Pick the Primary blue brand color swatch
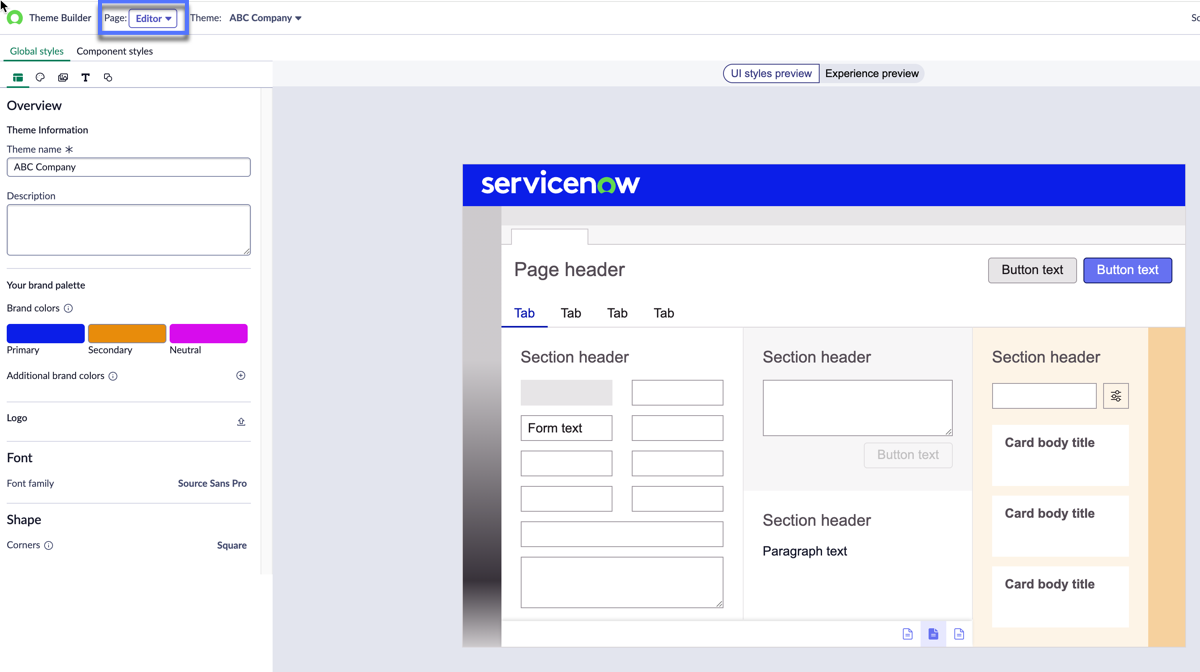 (46, 333)
